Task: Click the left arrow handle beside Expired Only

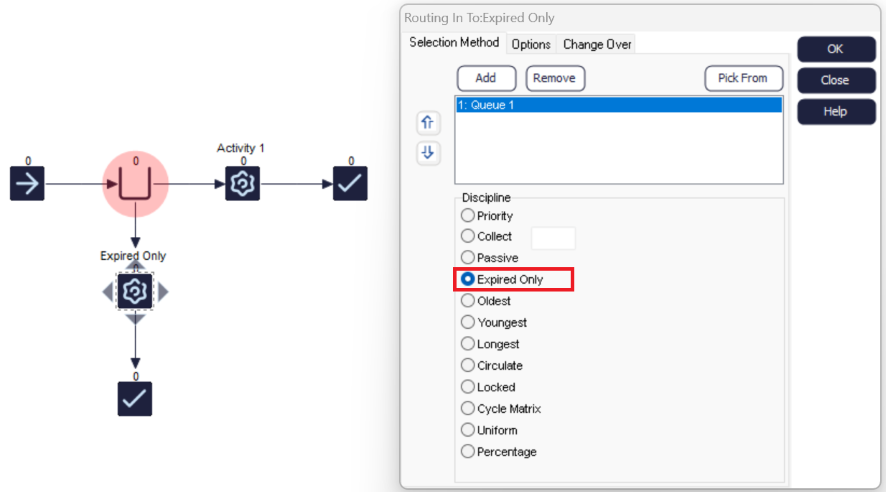Action: coord(107,292)
